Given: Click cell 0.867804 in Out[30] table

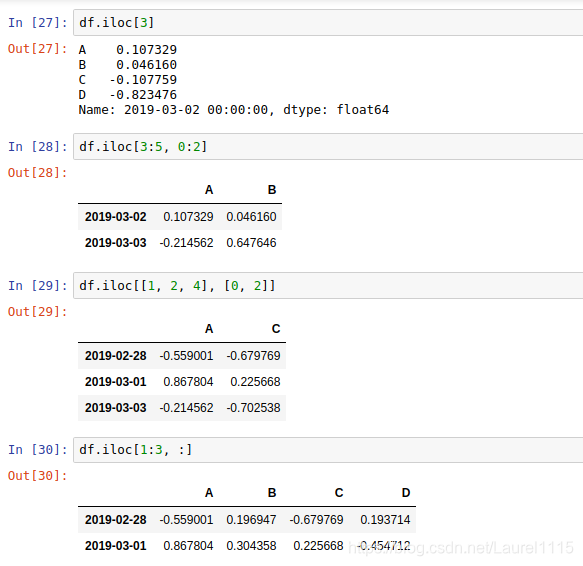Looking at the screenshot, I should click(x=189, y=546).
